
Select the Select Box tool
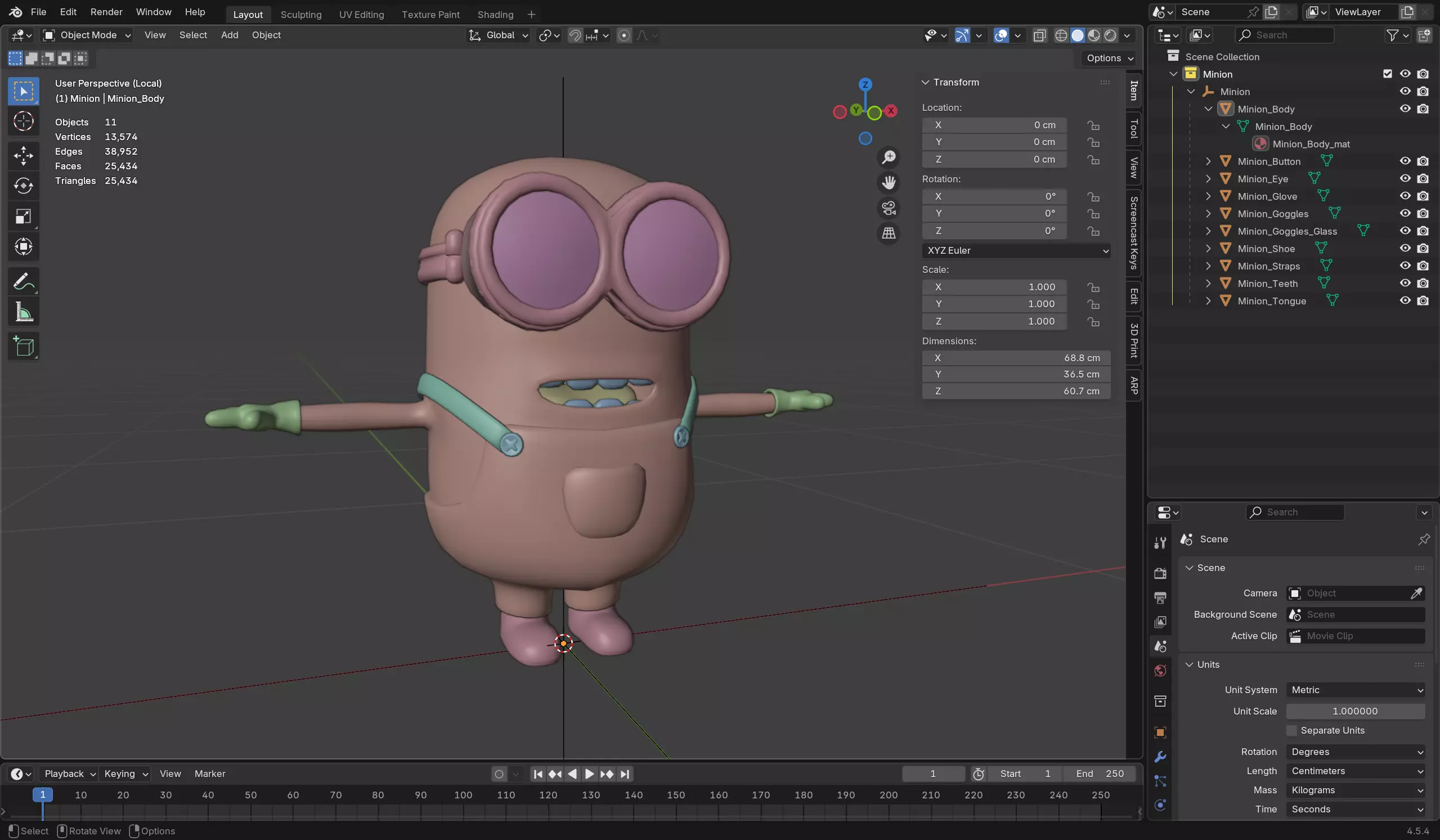point(24,92)
